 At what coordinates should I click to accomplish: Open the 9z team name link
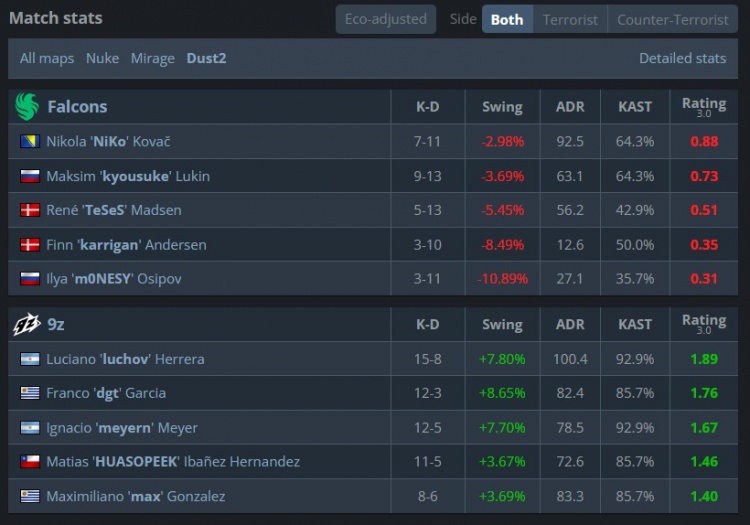[55, 324]
